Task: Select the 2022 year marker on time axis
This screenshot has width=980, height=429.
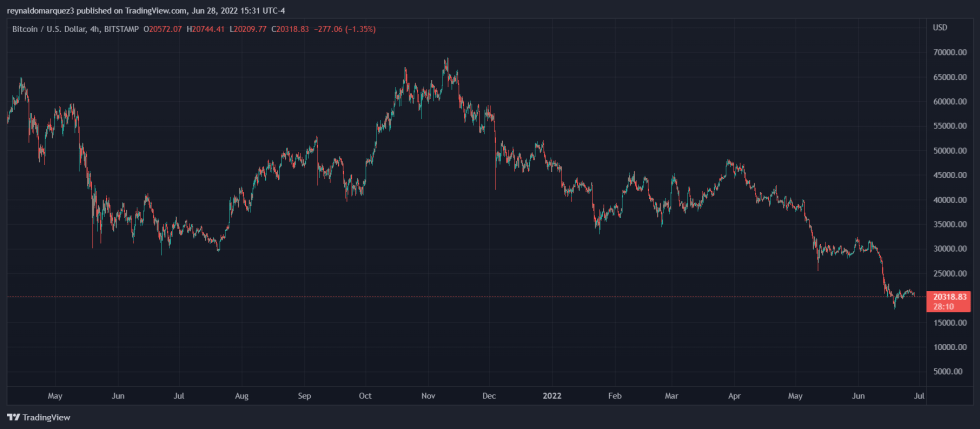Action: 549,395
